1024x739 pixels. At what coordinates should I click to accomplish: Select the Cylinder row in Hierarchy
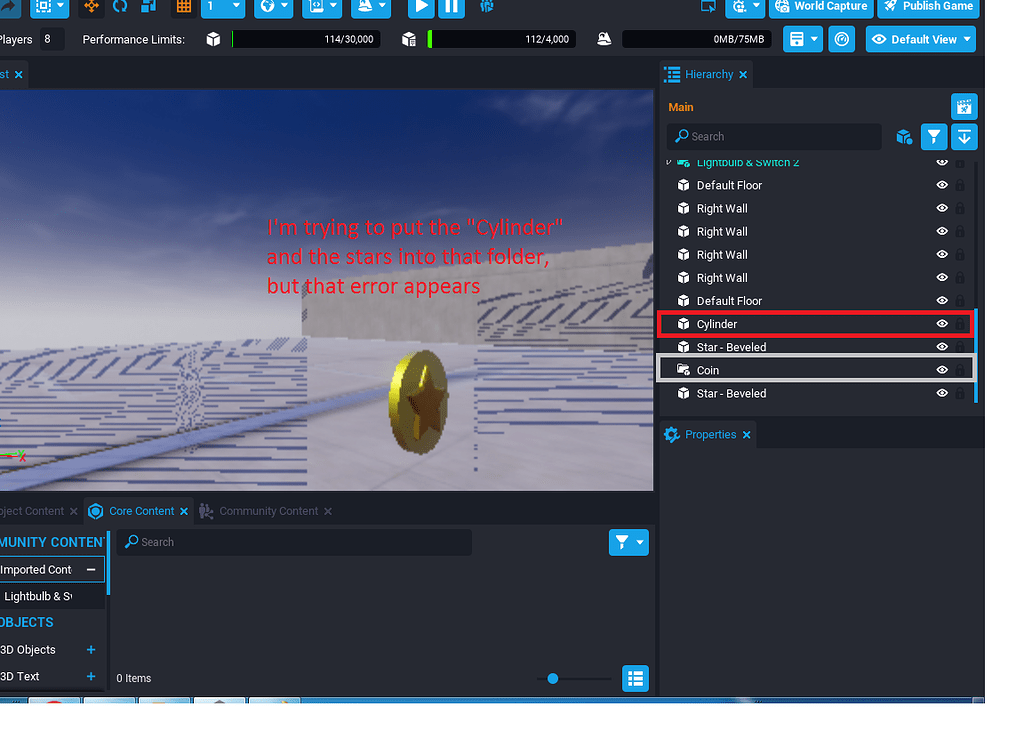tap(816, 324)
